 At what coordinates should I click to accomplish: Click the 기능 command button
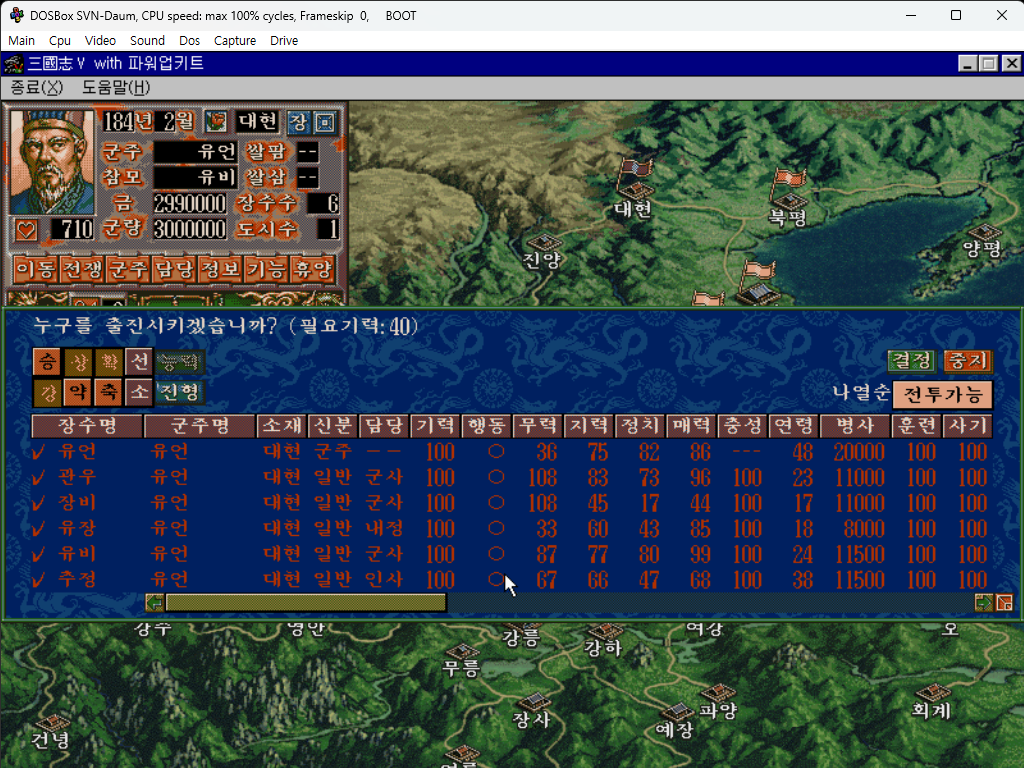point(266,269)
